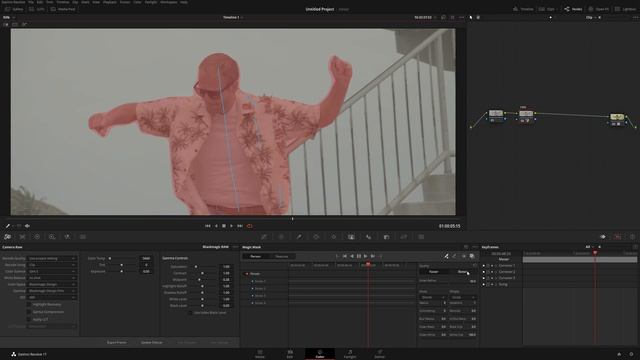Image resolution: width=640 pixels, height=360 pixels.
Task: Open the Sizing palette
Action: click(x=404, y=237)
